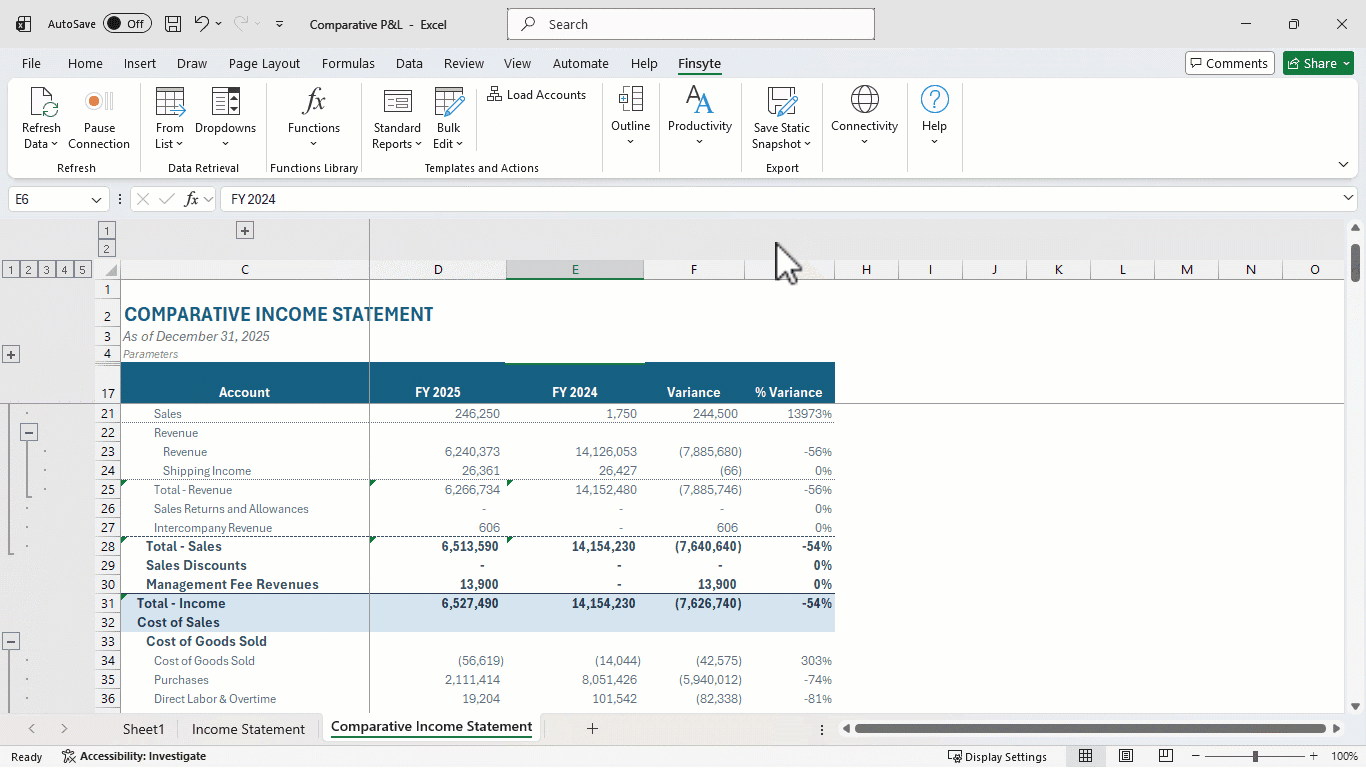
Task: Click the Pause Connection icon
Action: [x=99, y=101]
